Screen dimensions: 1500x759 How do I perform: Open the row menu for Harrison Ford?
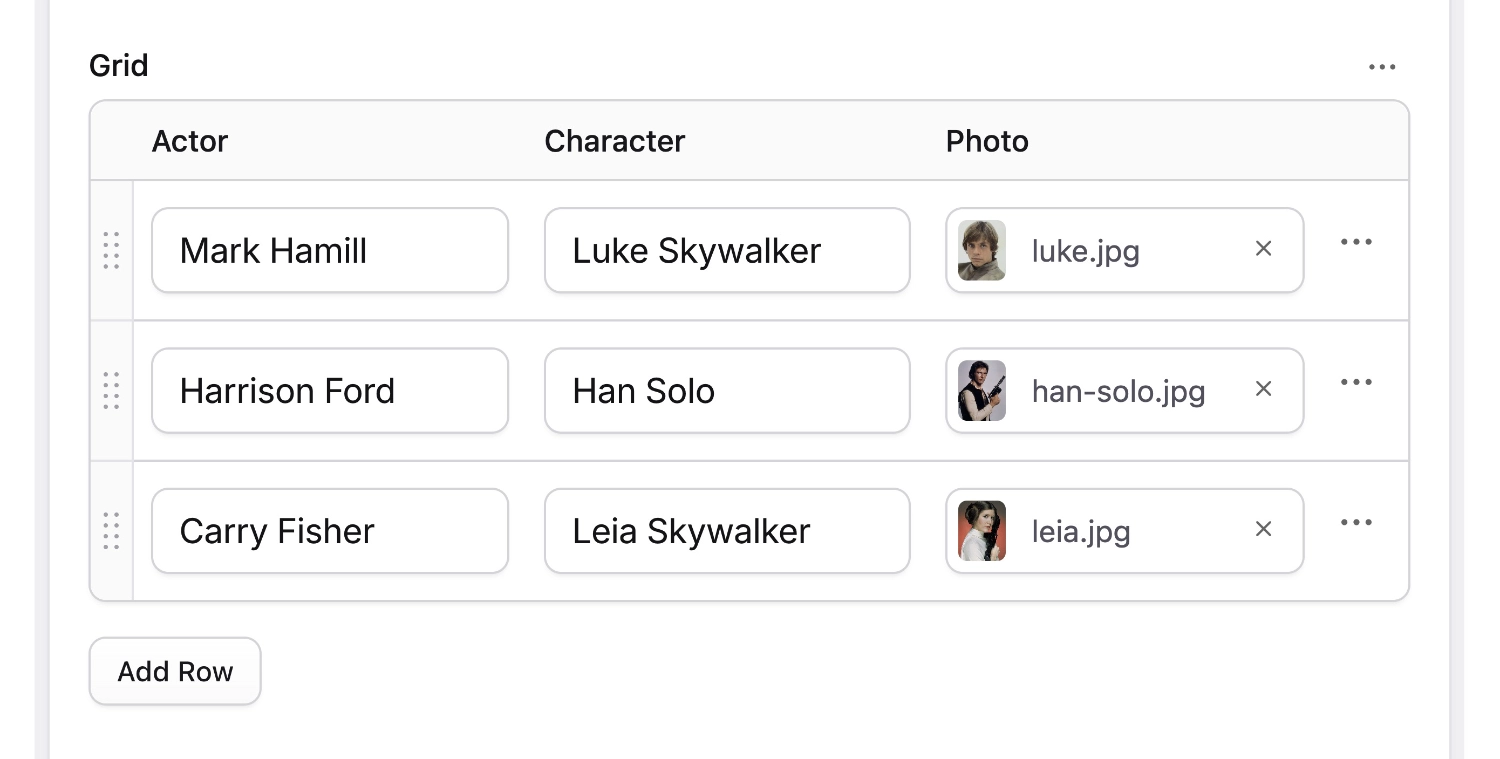(1356, 381)
